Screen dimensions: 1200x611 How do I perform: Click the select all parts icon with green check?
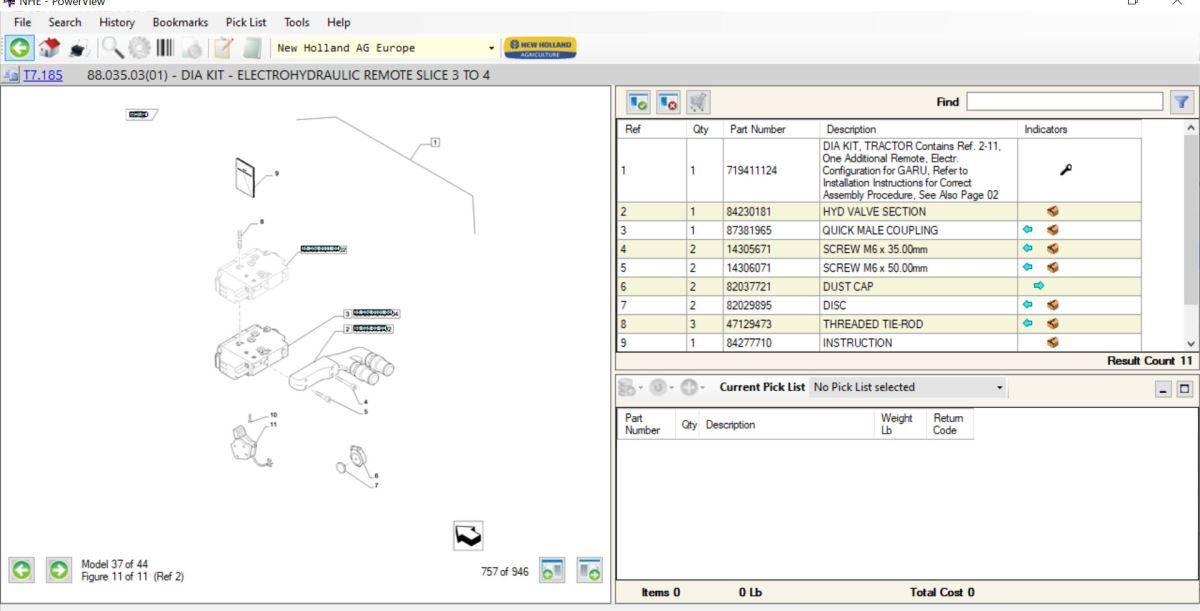638,101
